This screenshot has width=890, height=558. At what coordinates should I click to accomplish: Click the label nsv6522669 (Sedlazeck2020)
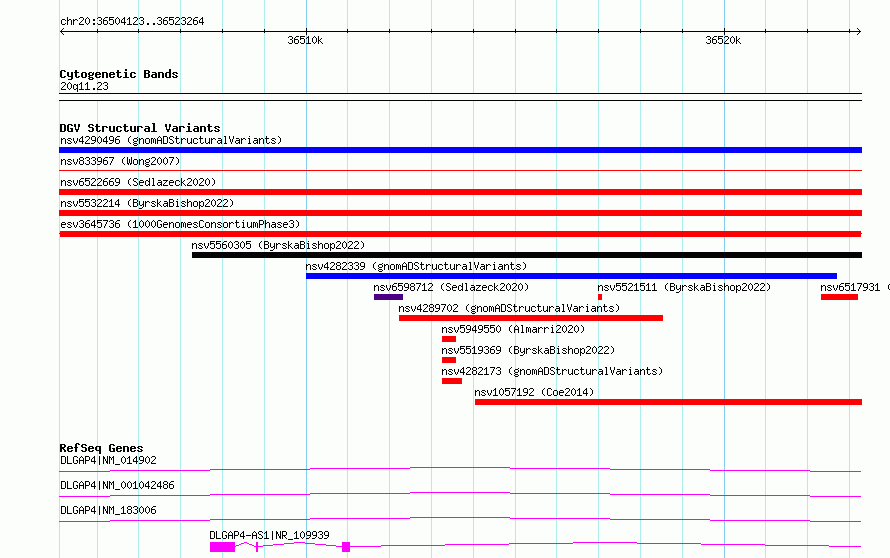138,182
